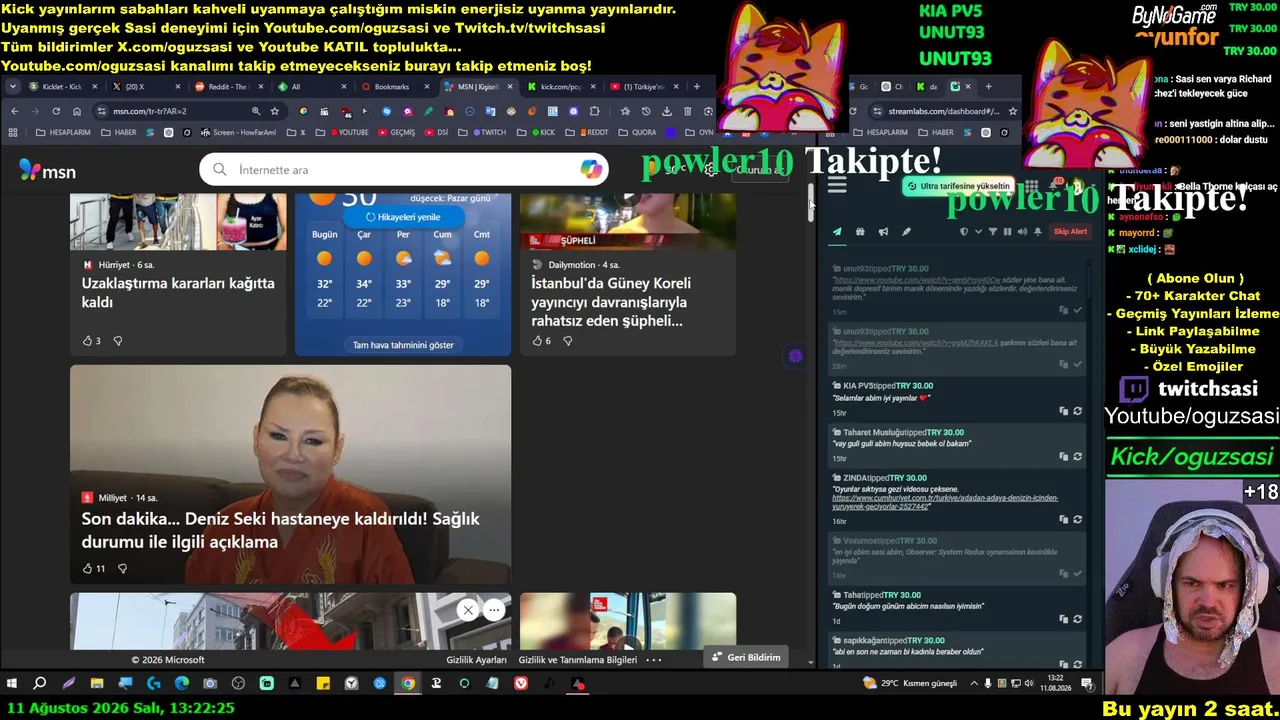The height and width of the screenshot is (720, 1280).
Task: Click the 29°C Kısmen güneşli weather widget
Action: [x=912, y=684]
